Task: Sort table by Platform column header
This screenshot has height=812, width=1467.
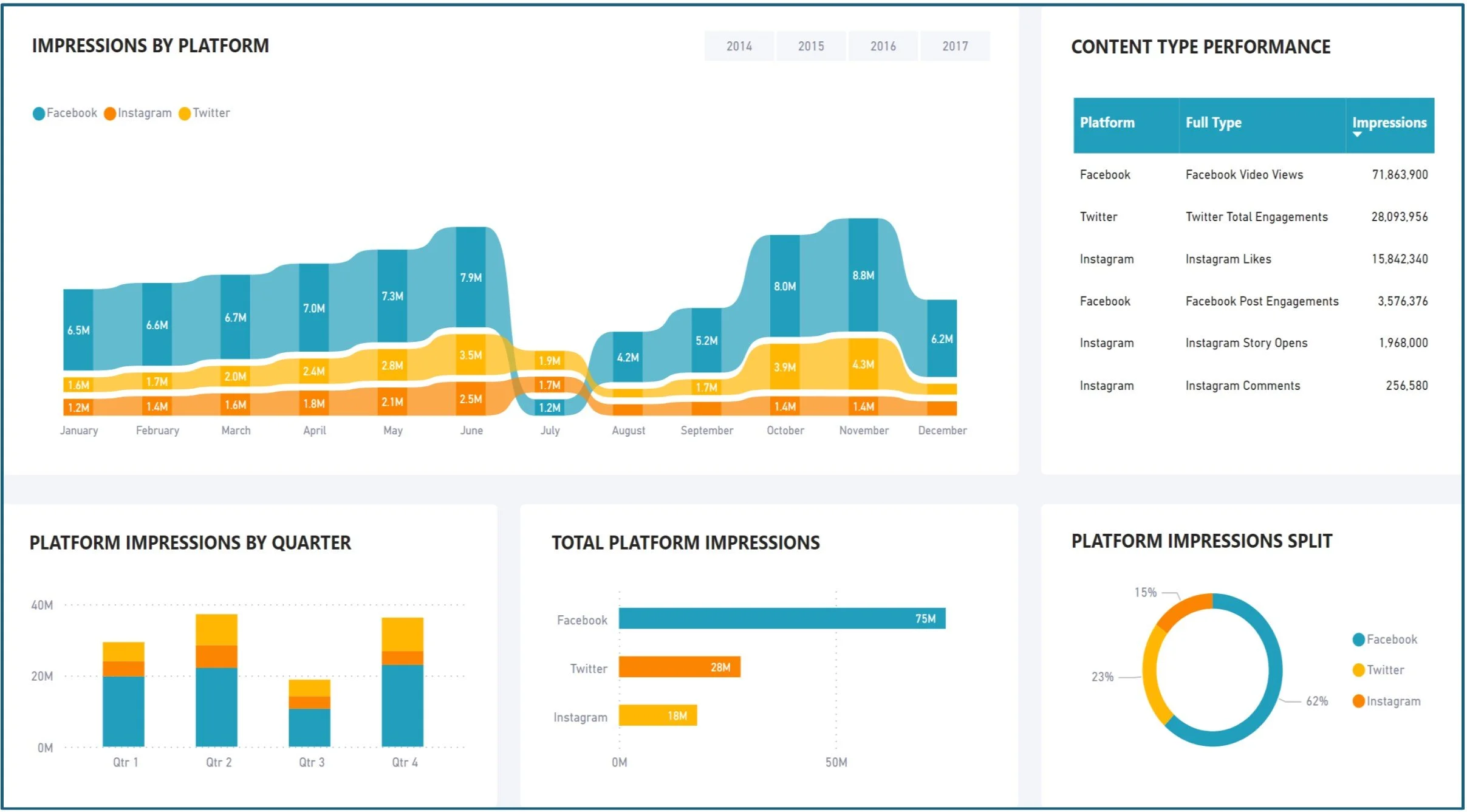Action: [x=1107, y=123]
